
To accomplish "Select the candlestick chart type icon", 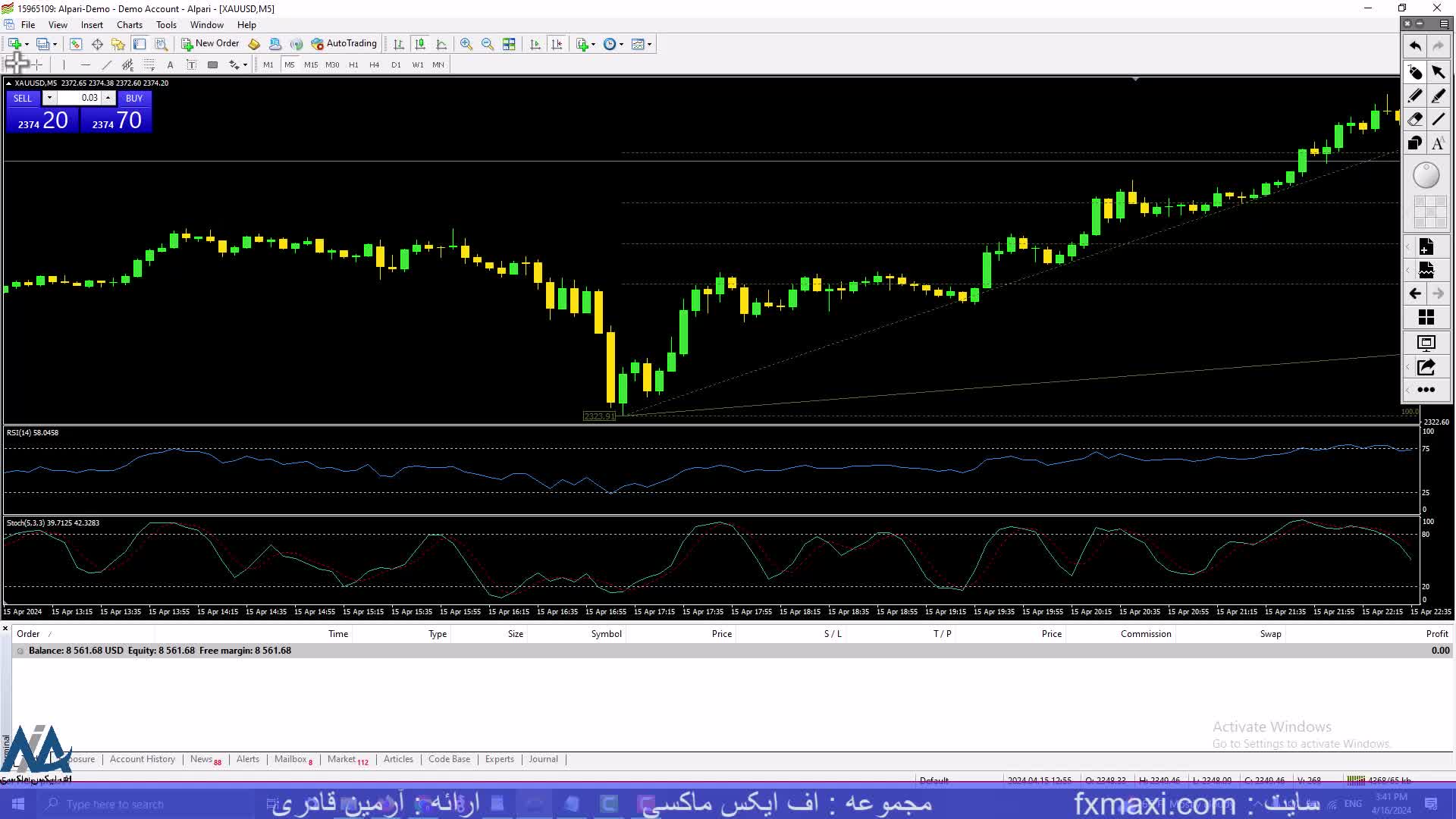I will point(419,44).
